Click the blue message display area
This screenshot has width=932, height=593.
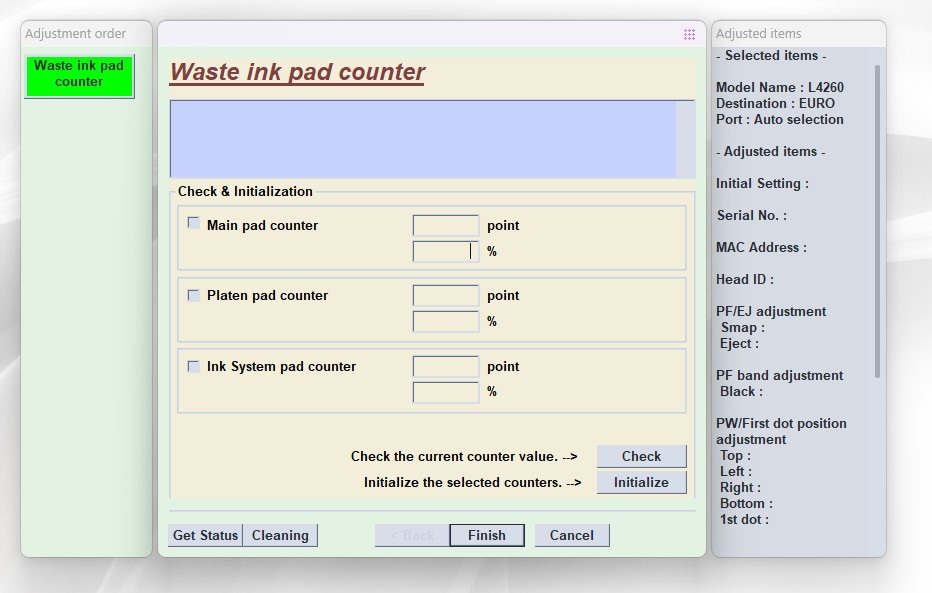[x=423, y=138]
